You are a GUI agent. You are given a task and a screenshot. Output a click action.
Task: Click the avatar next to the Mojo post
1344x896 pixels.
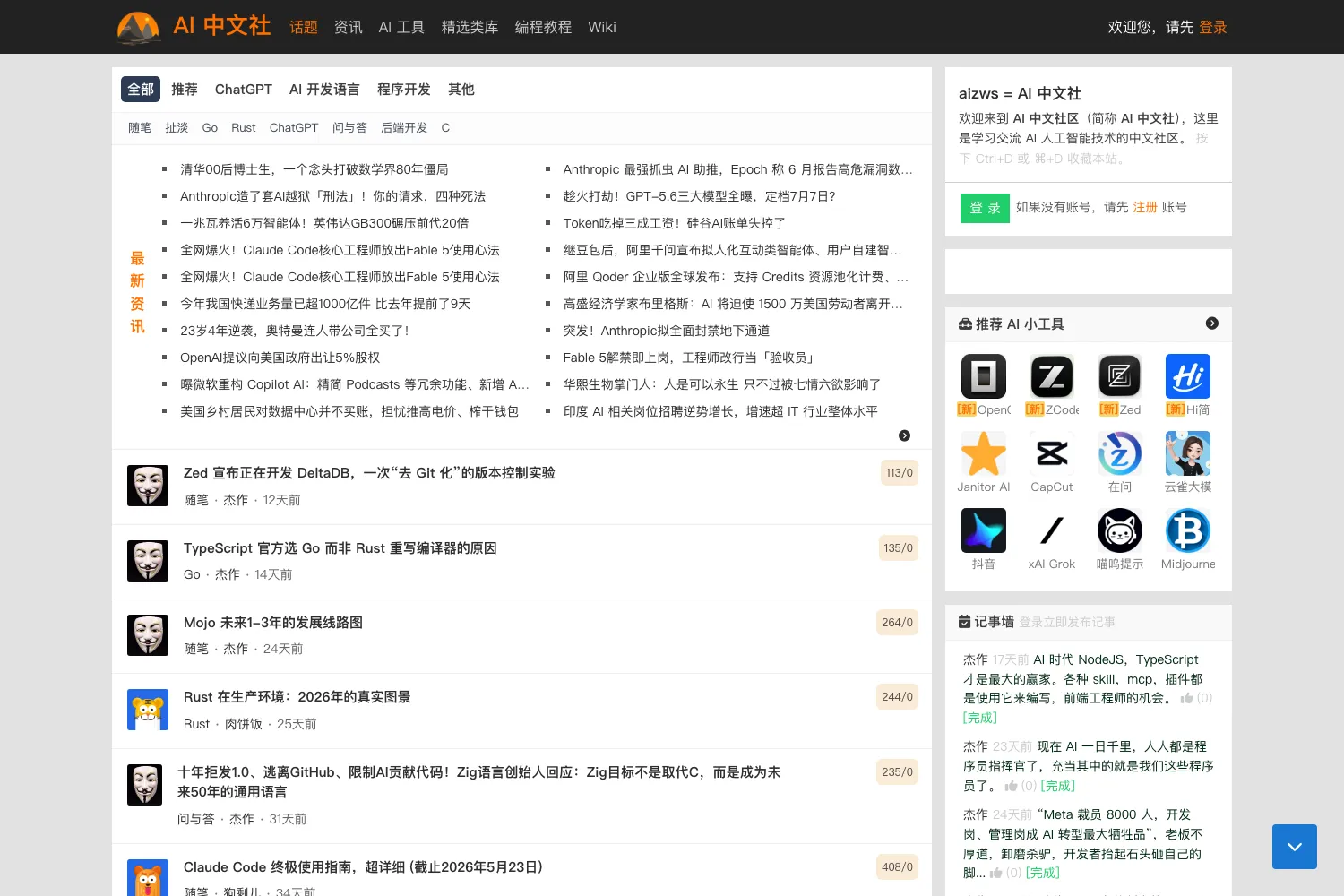(148, 635)
